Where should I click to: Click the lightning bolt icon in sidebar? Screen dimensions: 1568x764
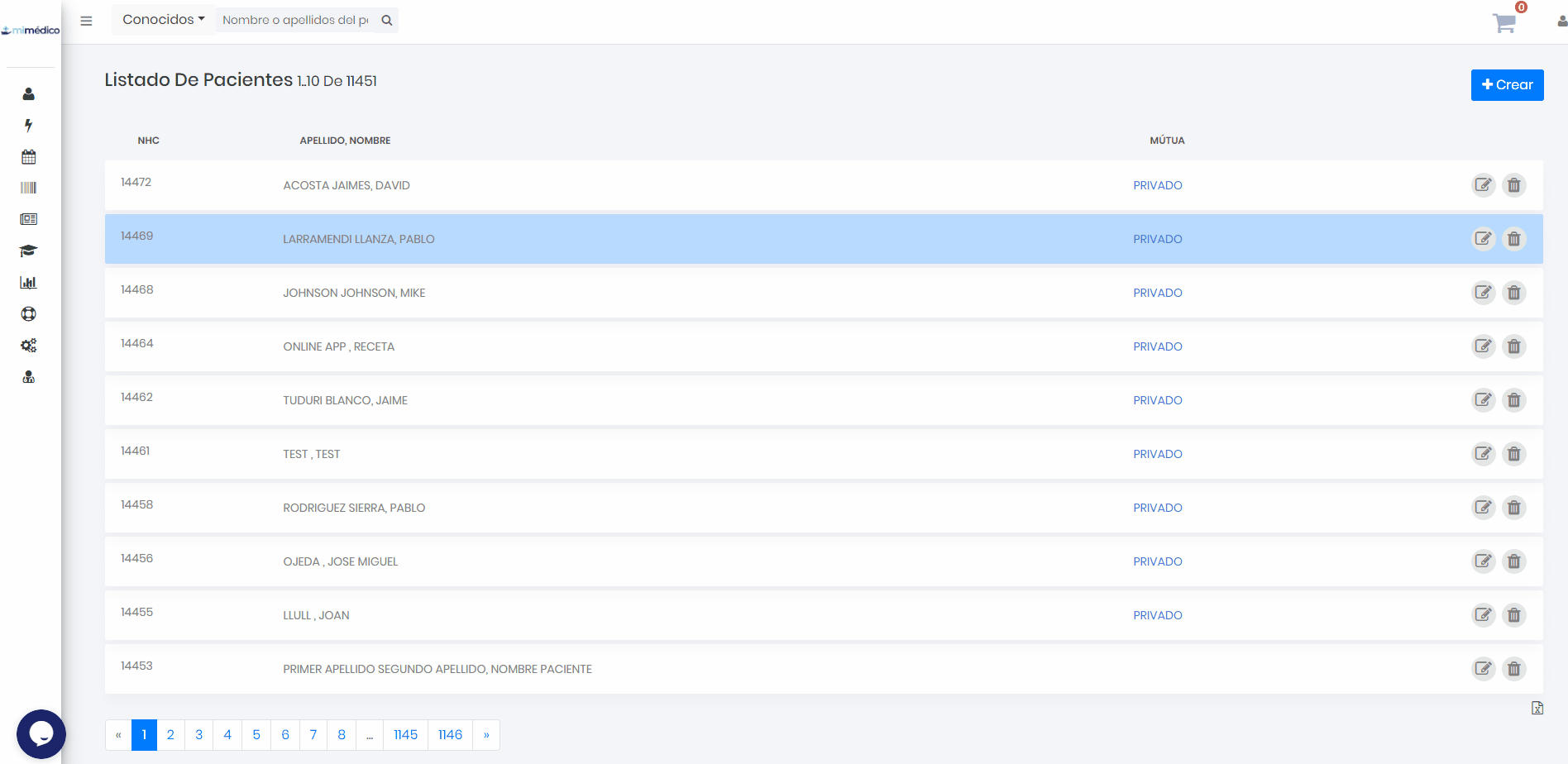point(29,126)
